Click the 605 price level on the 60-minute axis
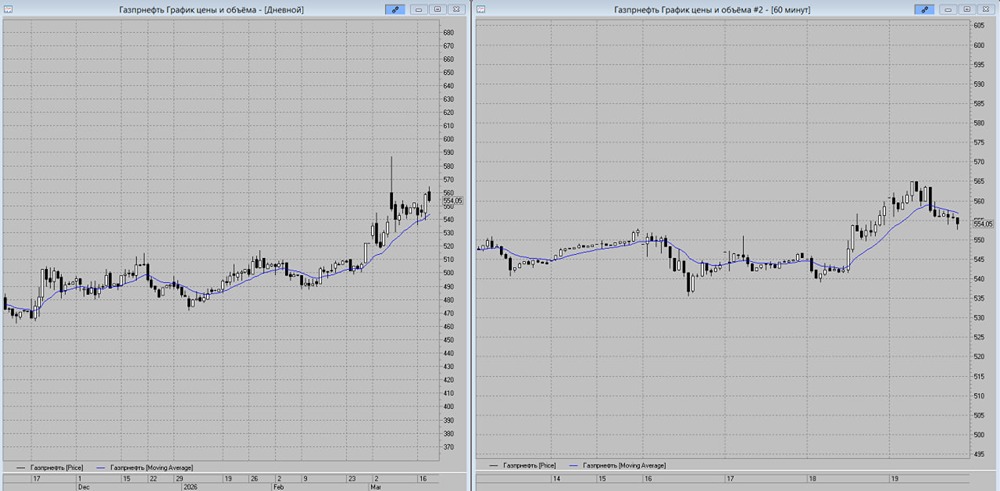 [x=979, y=26]
